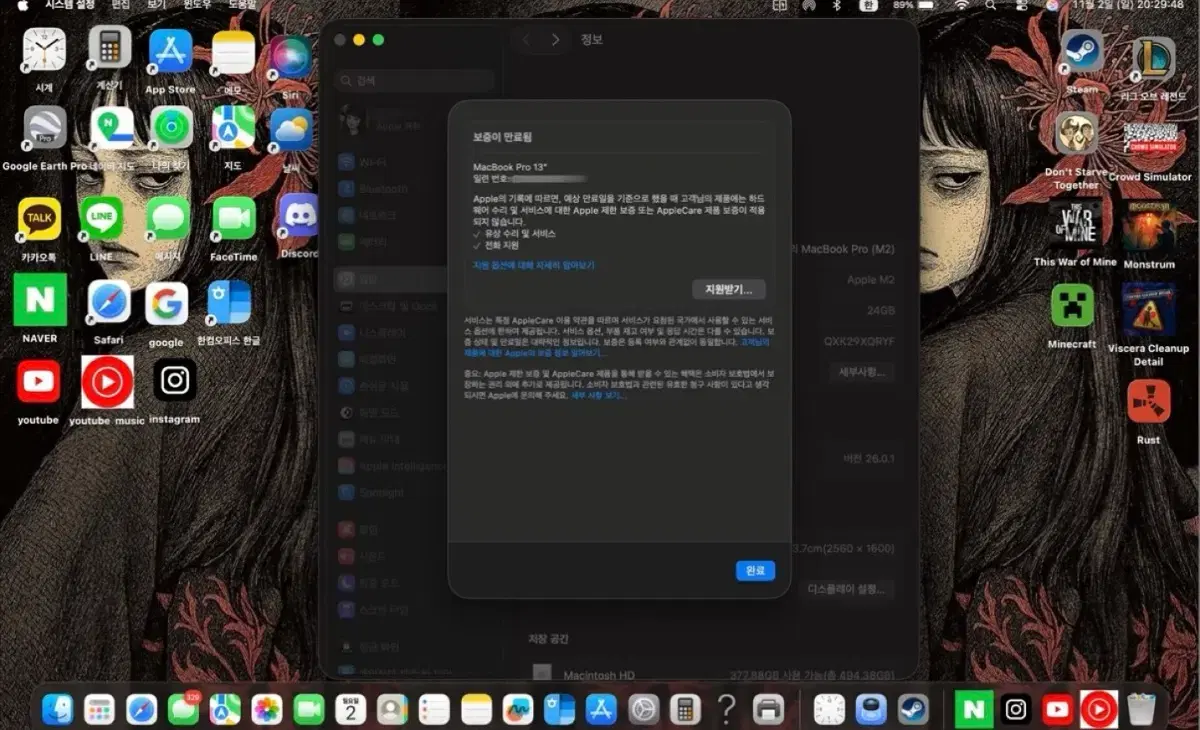Viewport: 1200px width, 730px height.
Task: Launch 카카오톡 from the desktop
Action: (x=39, y=219)
